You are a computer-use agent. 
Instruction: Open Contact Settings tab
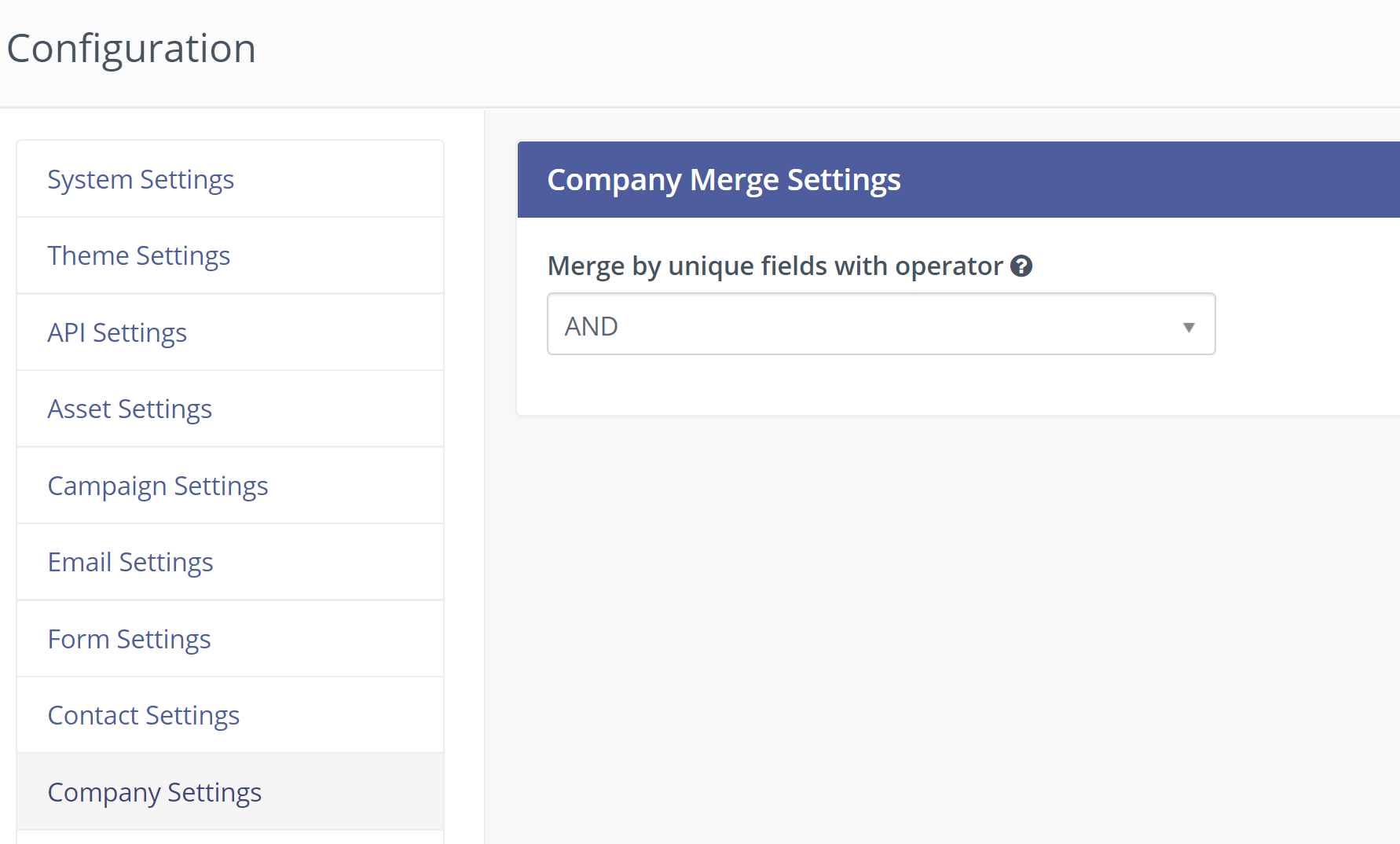pos(143,715)
